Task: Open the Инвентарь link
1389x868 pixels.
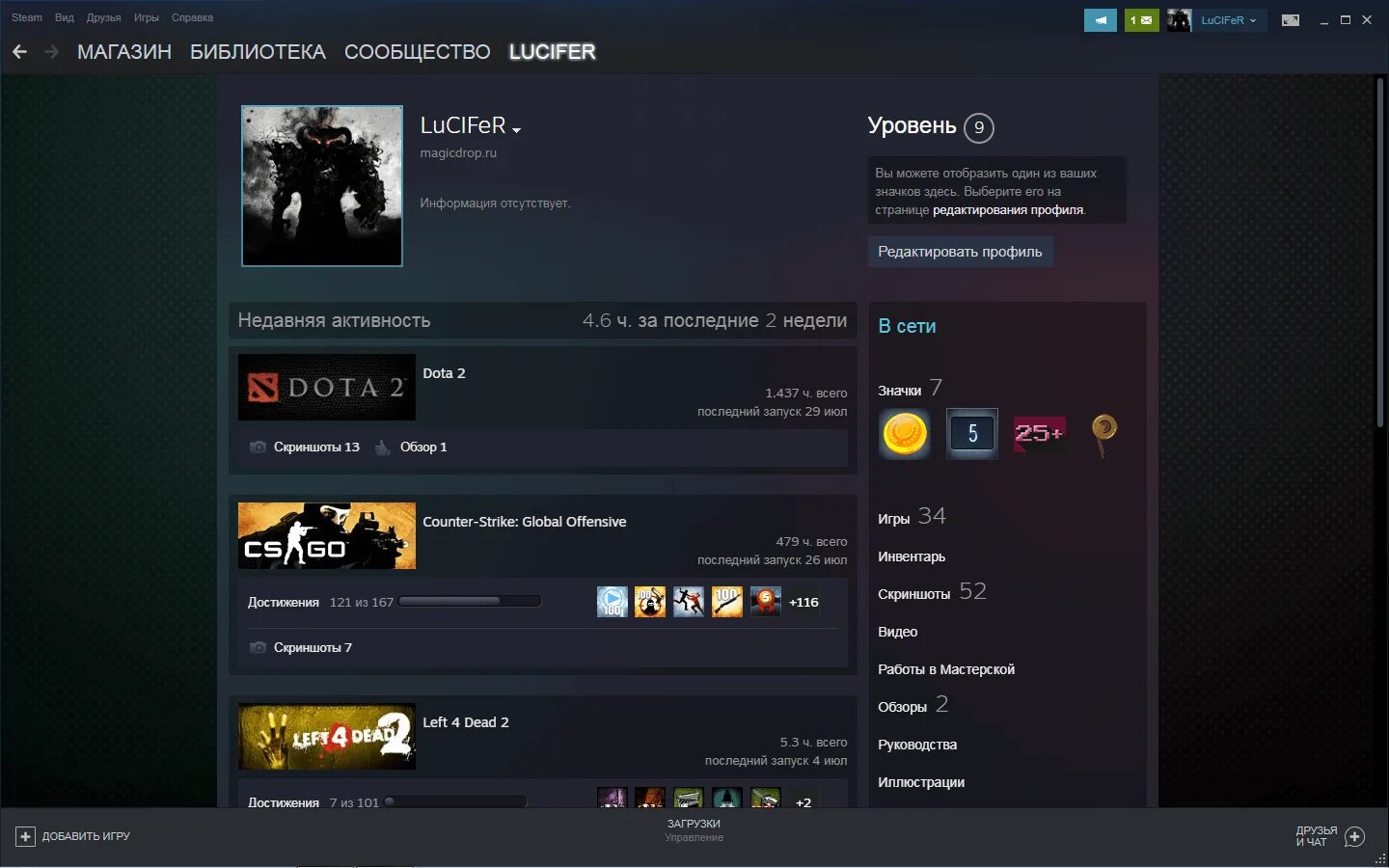Action: pyautogui.click(x=912, y=556)
